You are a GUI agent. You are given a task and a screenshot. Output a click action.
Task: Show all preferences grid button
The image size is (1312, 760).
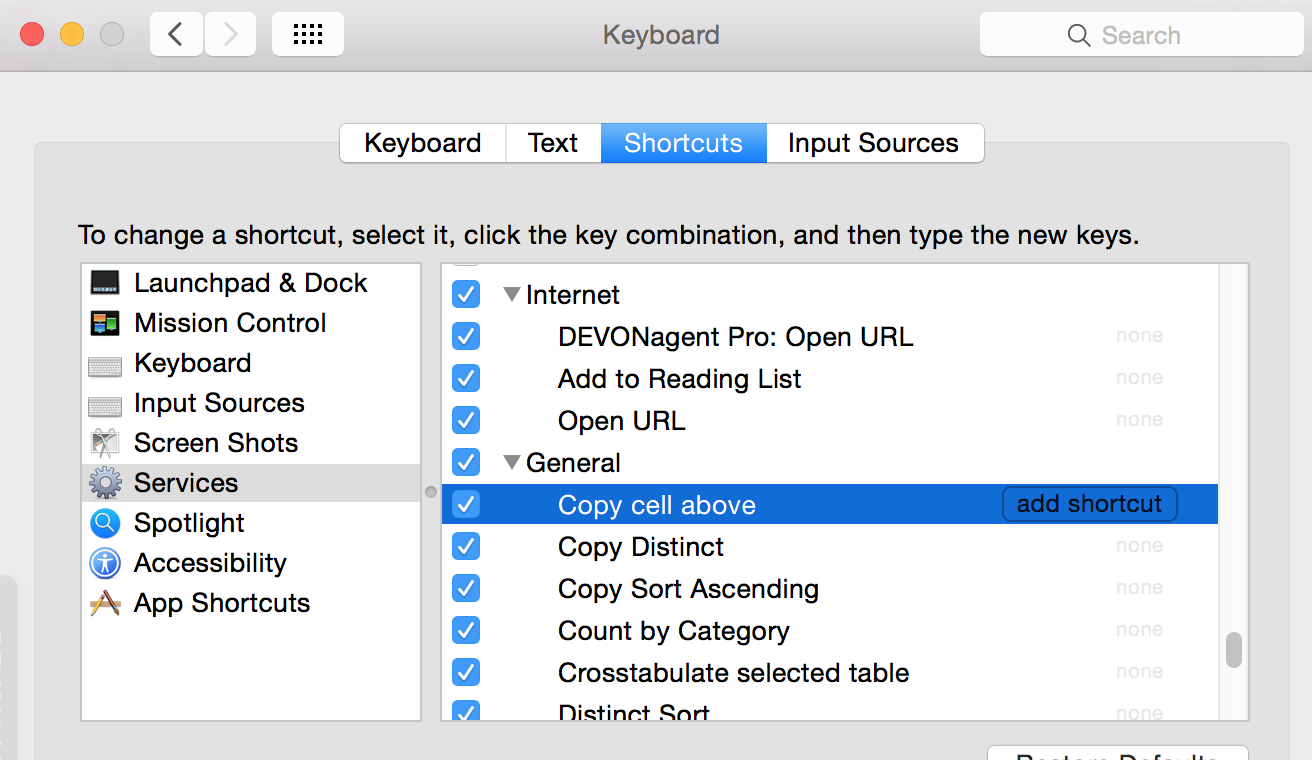(307, 35)
